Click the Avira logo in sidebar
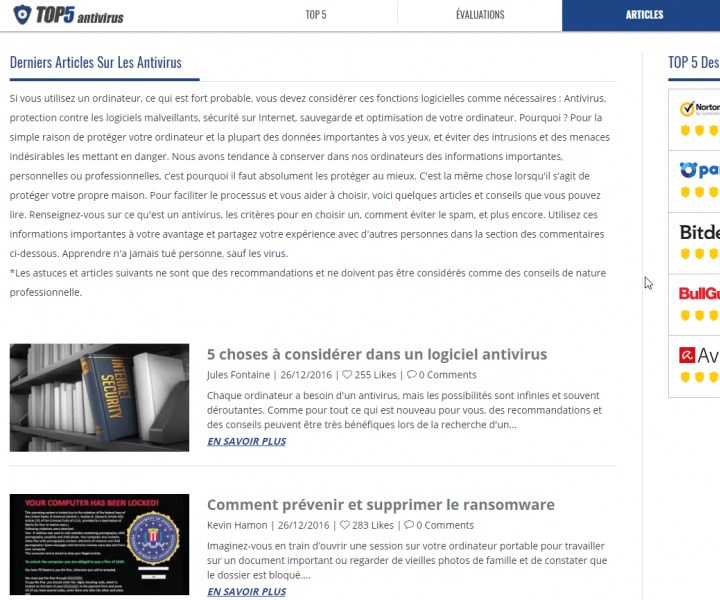Screen dimensions: 720x600 [x=698, y=355]
